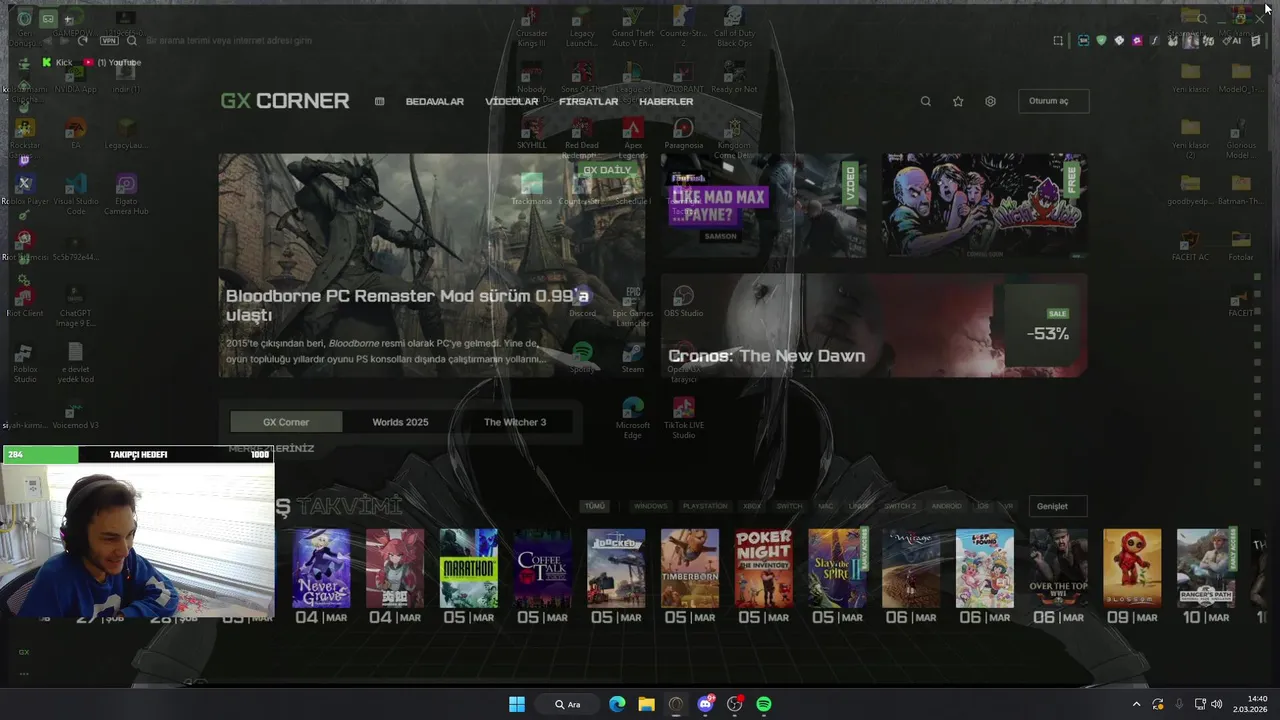Image resolution: width=1280 pixels, height=720 pixels.
Task: Select the XBOX platform filter
Action: (x=752, y=506)
